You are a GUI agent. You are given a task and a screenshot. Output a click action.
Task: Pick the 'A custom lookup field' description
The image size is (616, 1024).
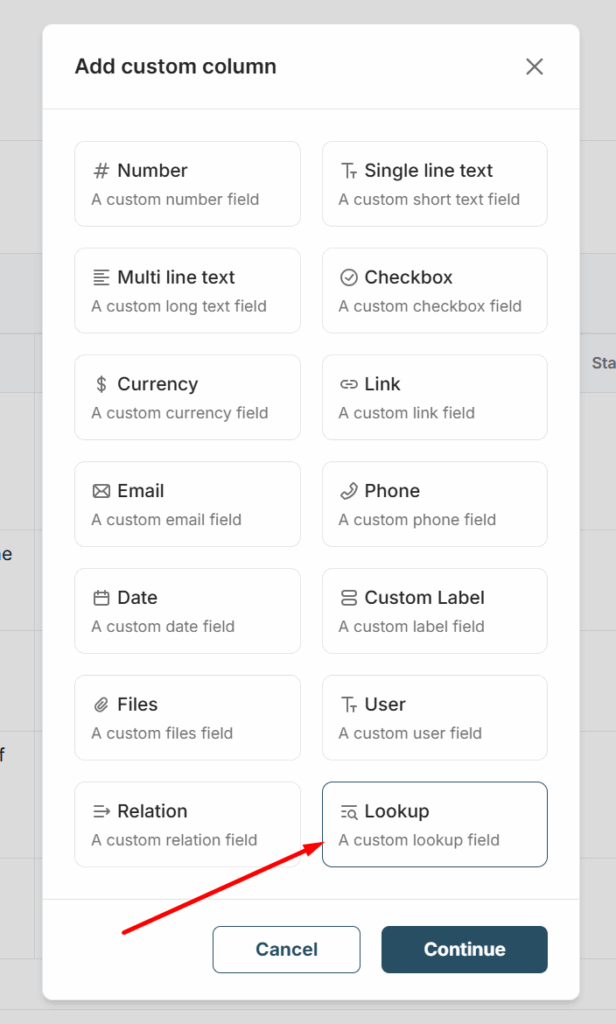(418, 840)
